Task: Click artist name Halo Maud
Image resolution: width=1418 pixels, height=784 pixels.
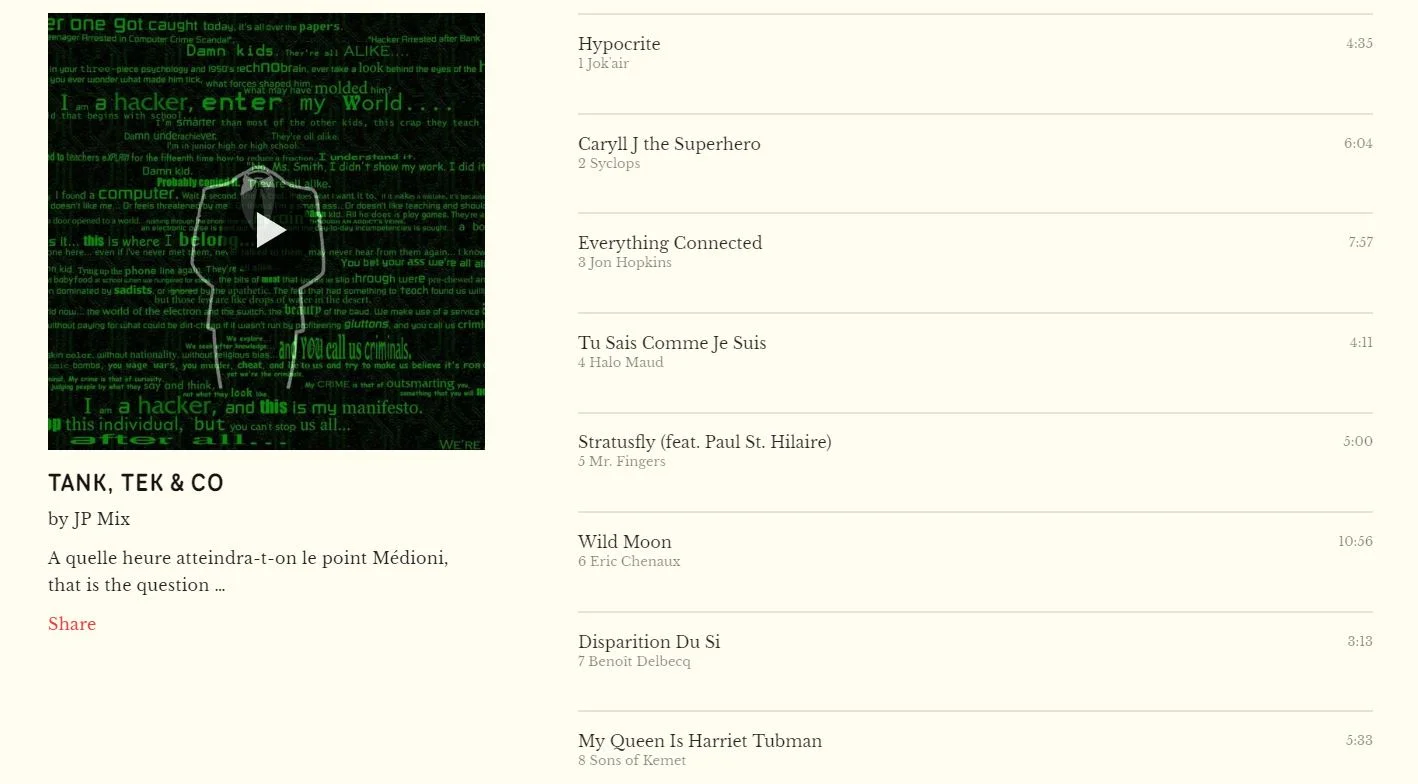Action: coord(627,363)
